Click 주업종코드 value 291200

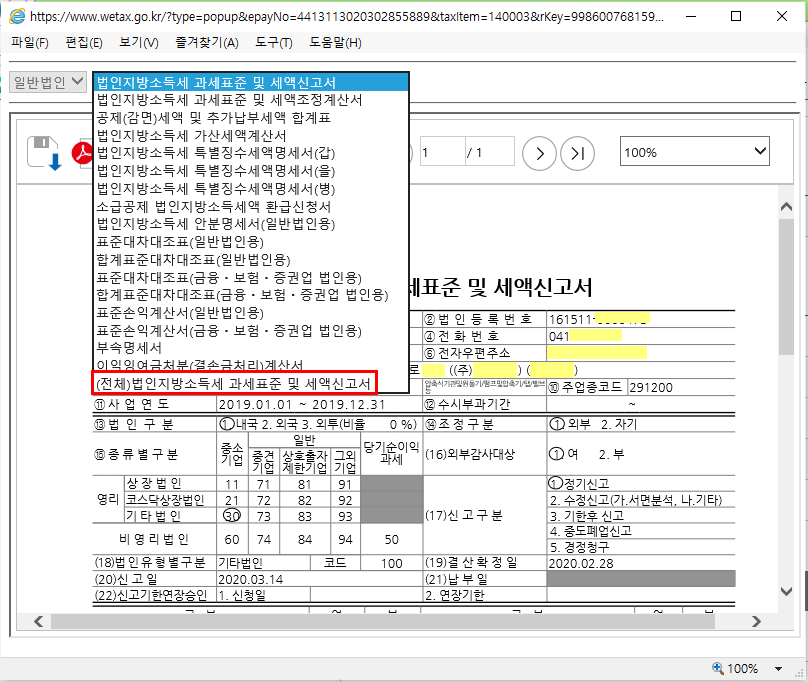[x=651, y=388]
